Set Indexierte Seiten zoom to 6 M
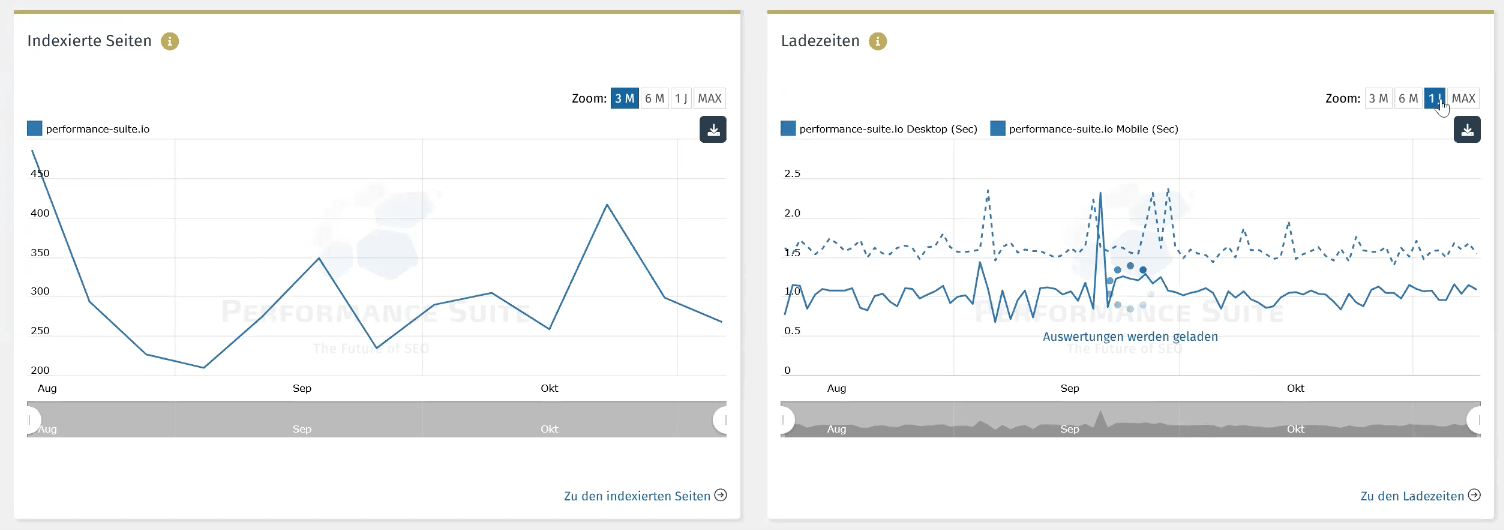Viewport: 1504px width, 530px height. [655, 98]
